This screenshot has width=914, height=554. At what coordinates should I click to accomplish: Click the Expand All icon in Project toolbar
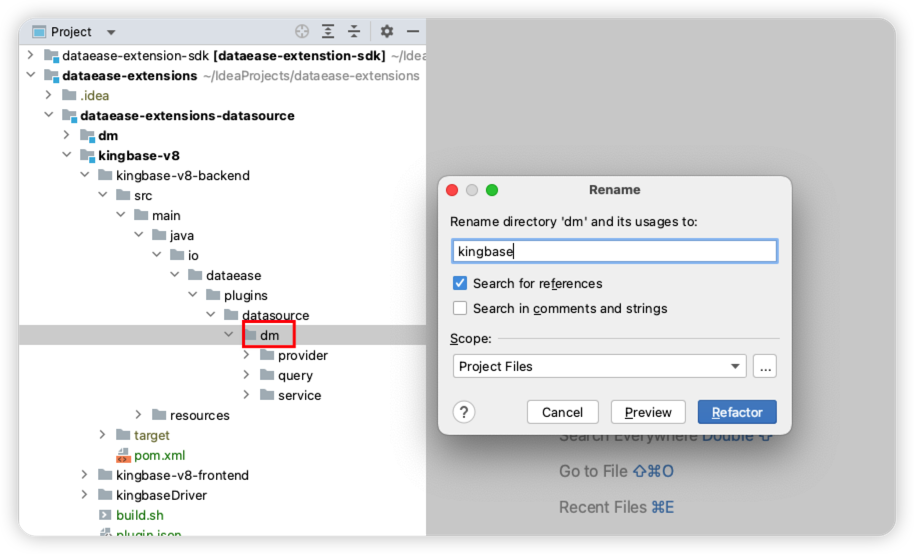[328, 31]
